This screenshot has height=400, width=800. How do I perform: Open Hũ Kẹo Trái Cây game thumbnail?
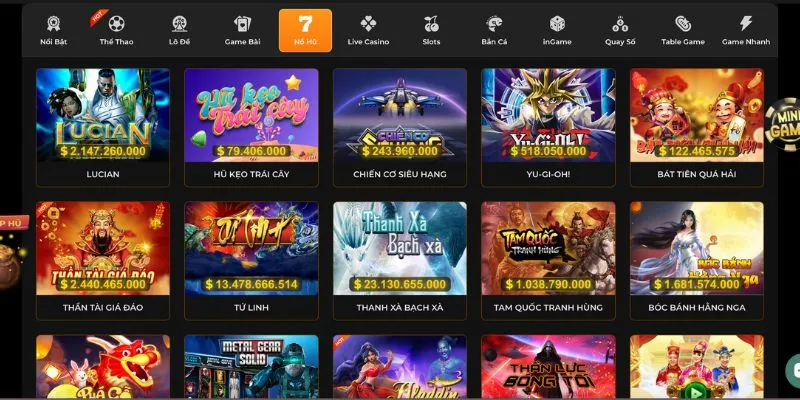point(252,115)
